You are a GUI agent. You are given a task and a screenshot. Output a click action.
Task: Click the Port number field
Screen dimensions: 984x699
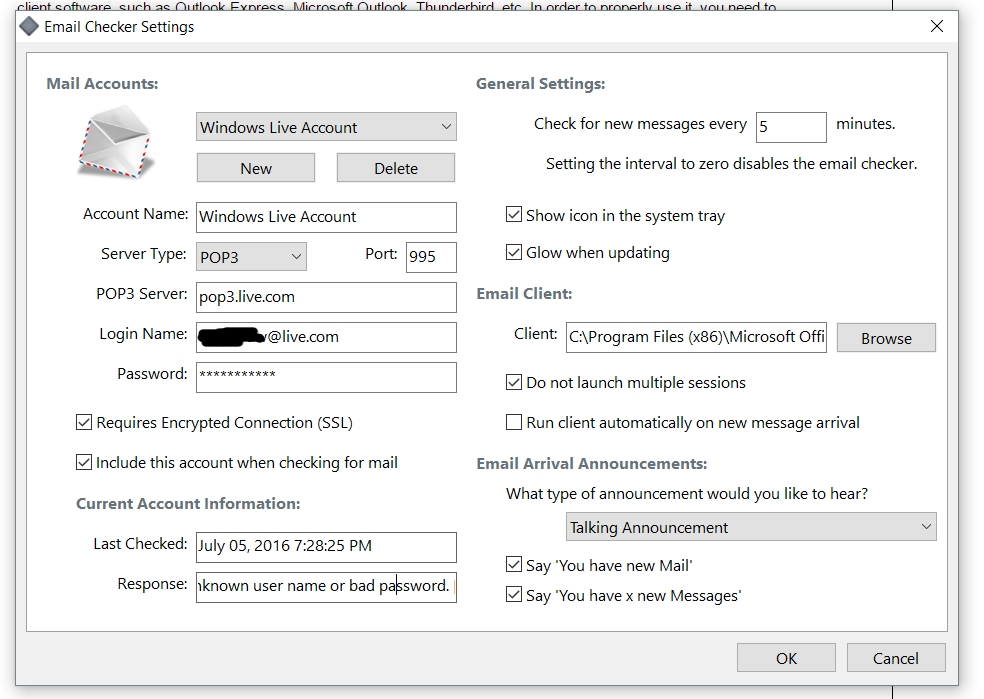pyautogui.click(x=431, y=257)
